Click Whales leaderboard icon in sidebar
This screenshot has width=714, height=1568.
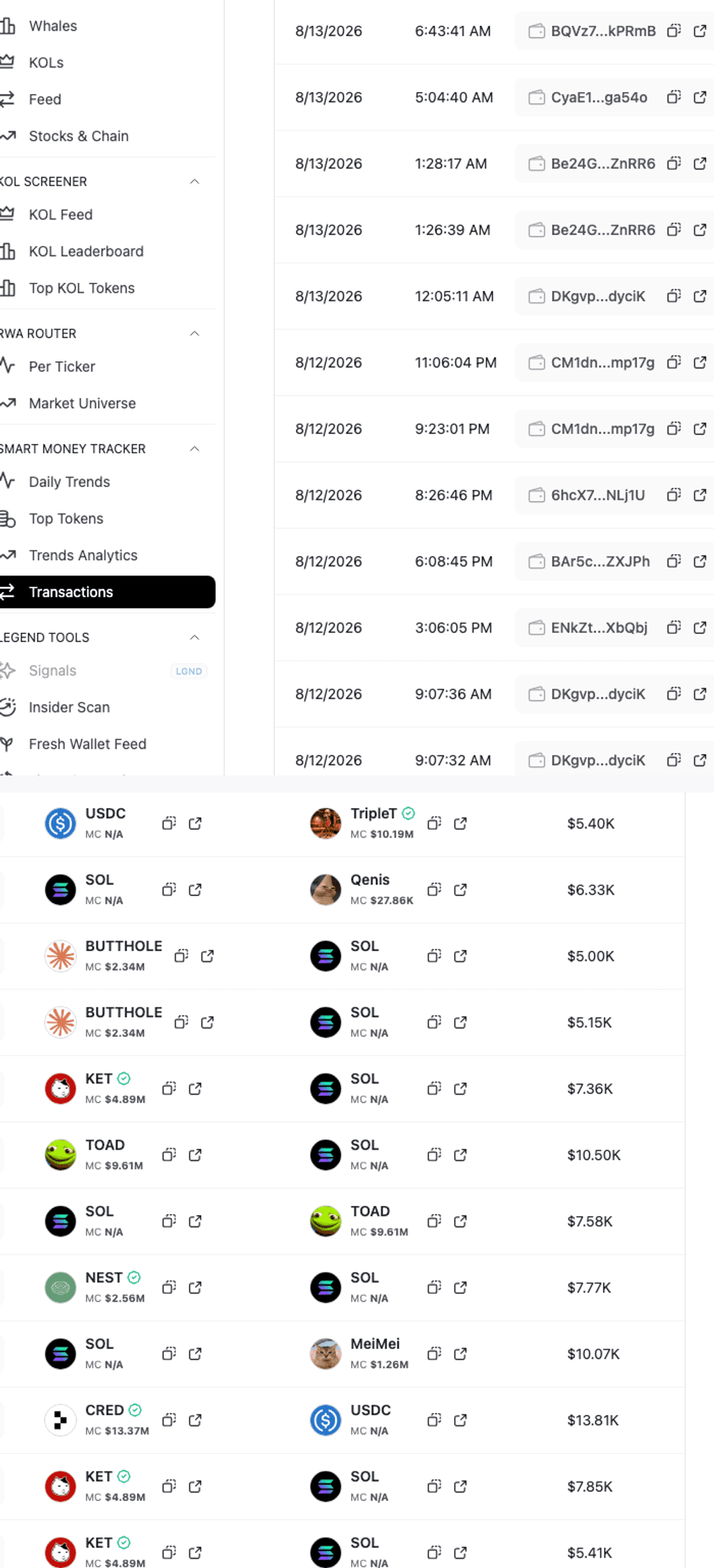click(7, 26)
